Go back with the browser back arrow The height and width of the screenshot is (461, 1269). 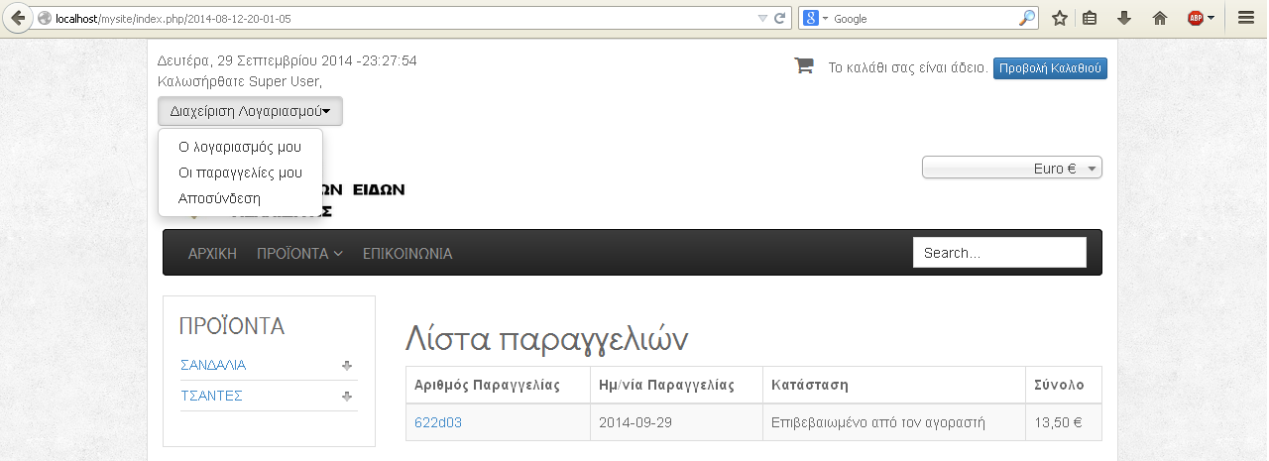[18, 18]
